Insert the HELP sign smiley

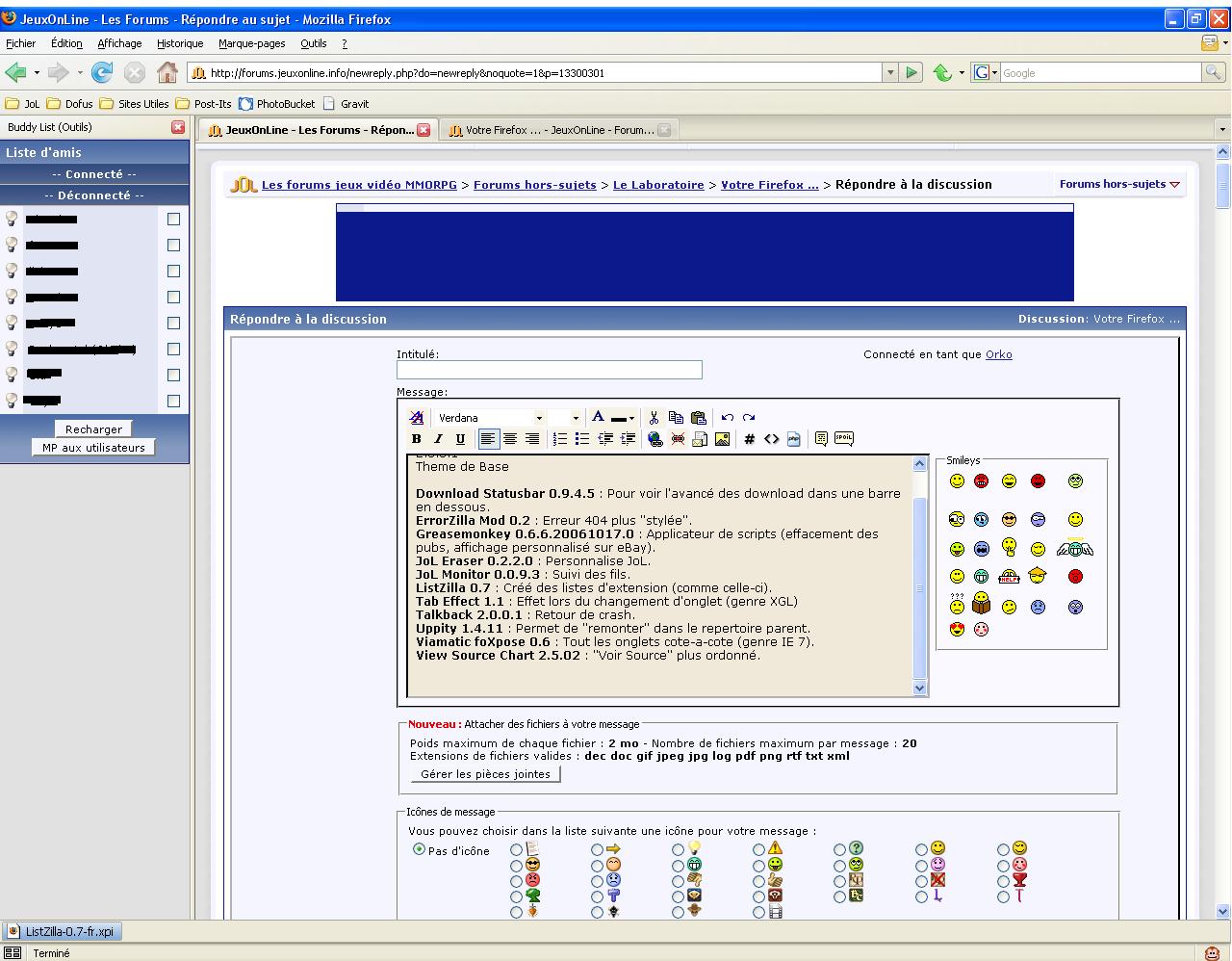point(1009,577)
